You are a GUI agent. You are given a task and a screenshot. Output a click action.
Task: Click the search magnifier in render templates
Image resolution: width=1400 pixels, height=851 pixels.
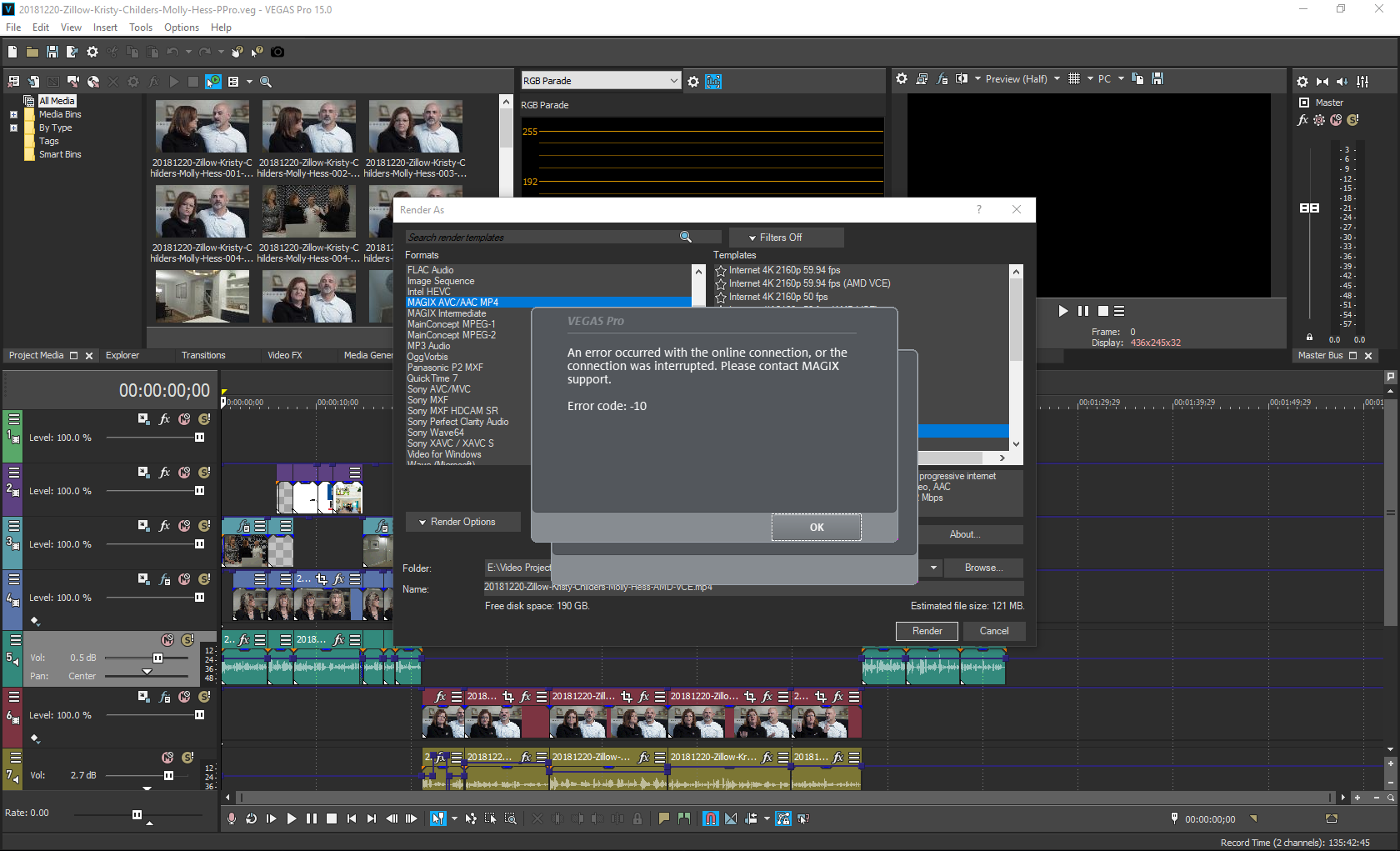[x=686, y=238]
